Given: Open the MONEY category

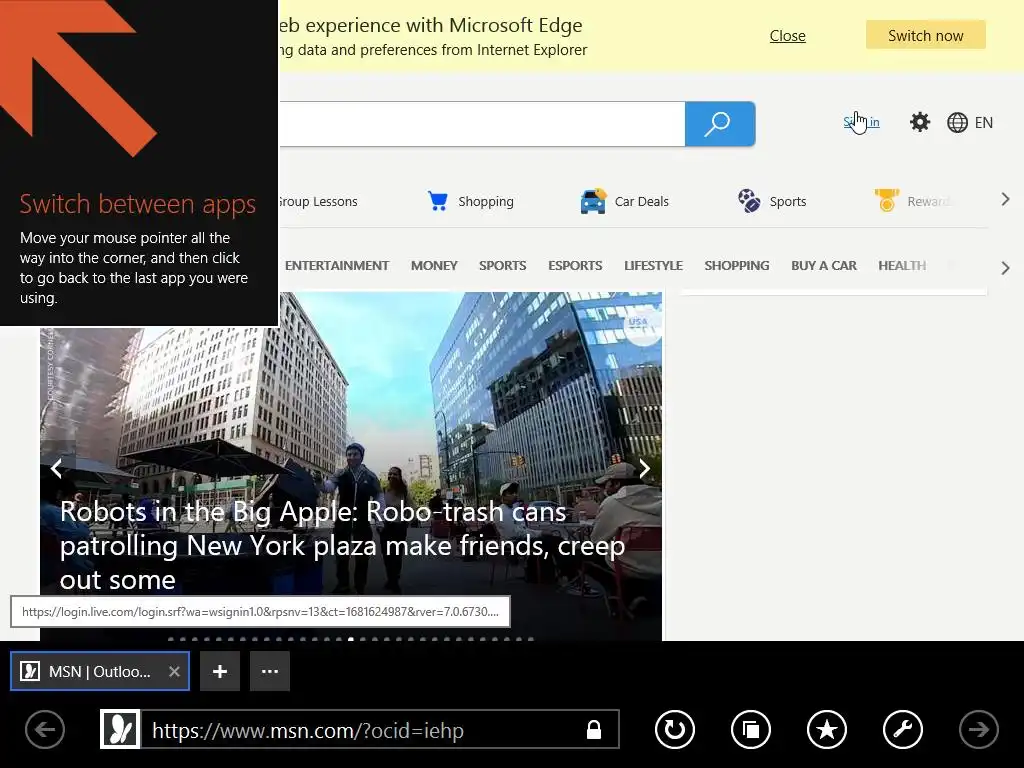Looking at the screenshot, I should coord(434,266).
